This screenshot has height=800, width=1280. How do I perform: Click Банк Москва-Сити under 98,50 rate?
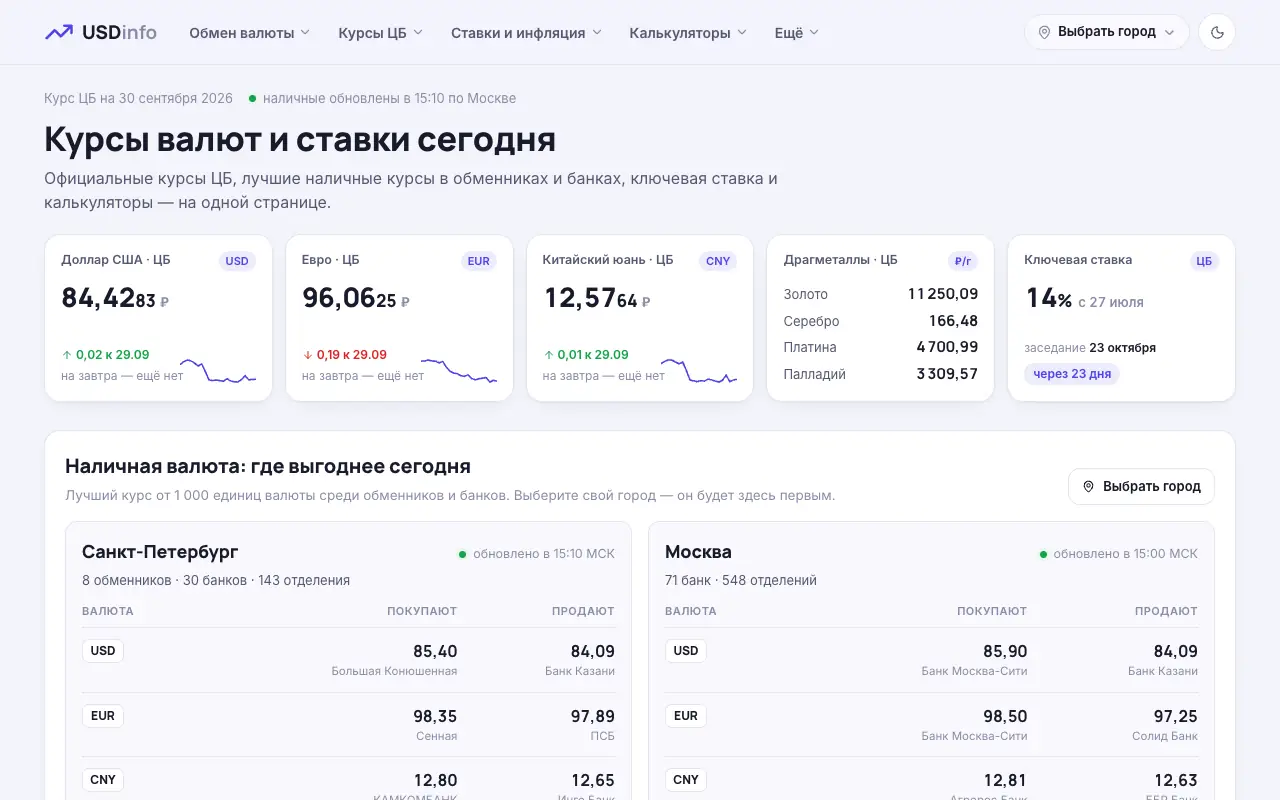974,736
